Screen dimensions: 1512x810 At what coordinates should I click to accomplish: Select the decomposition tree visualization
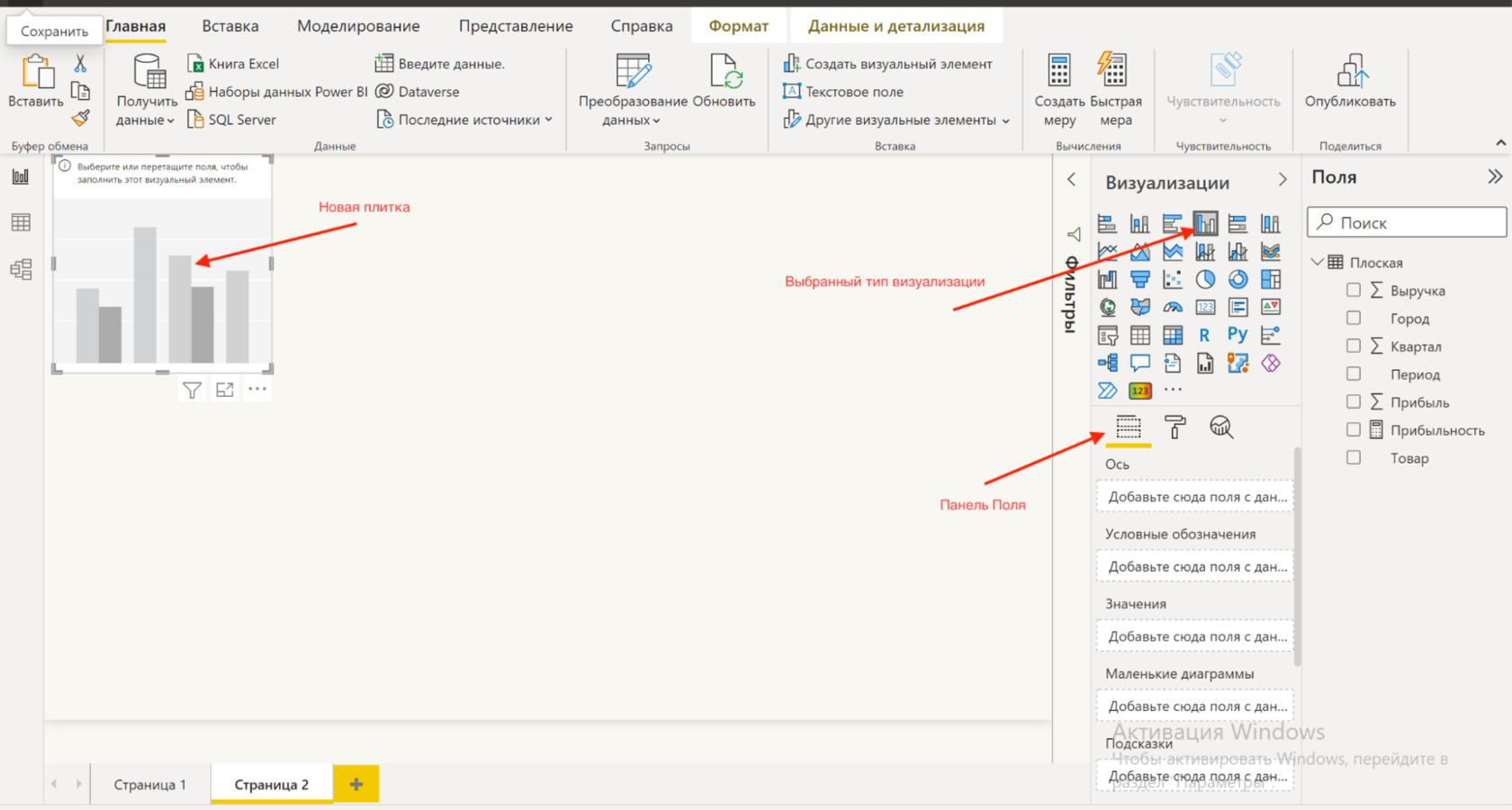point(1107,363)
